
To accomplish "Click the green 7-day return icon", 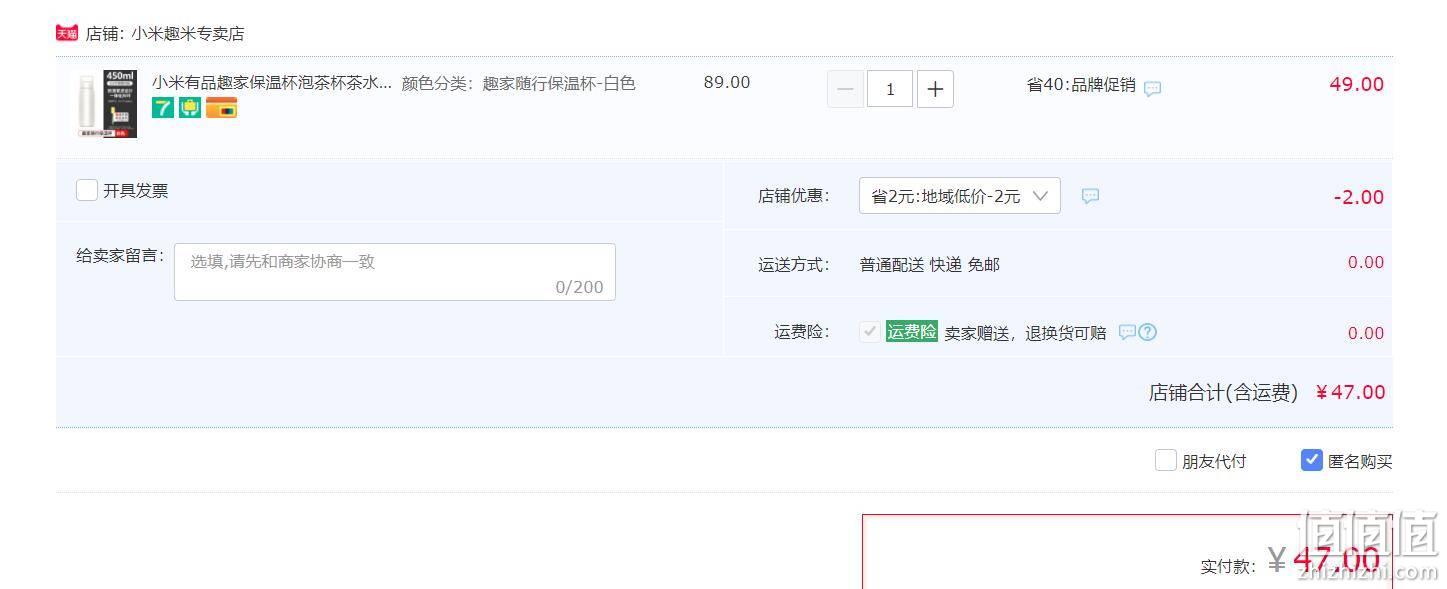I will (163, 108).
